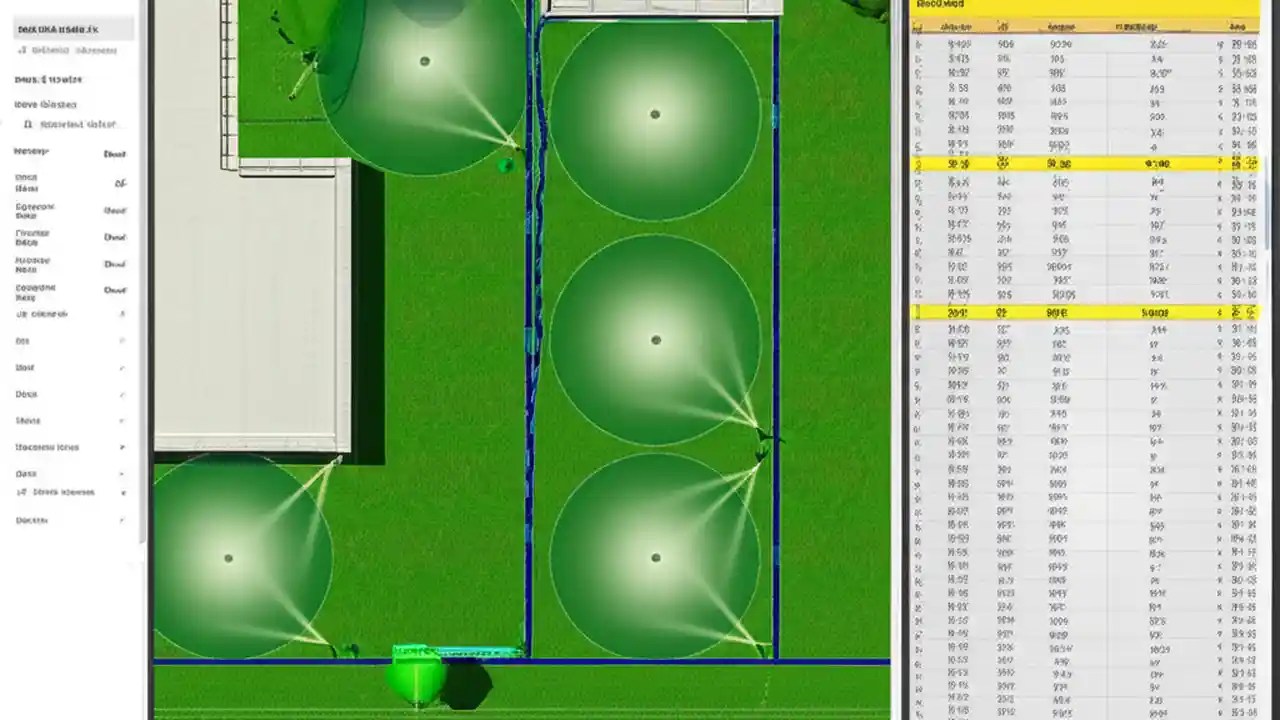Click the sprinkler head in the middle coverage circle
Viewport: 1280px width, 720px height.
tap(655, 340)
